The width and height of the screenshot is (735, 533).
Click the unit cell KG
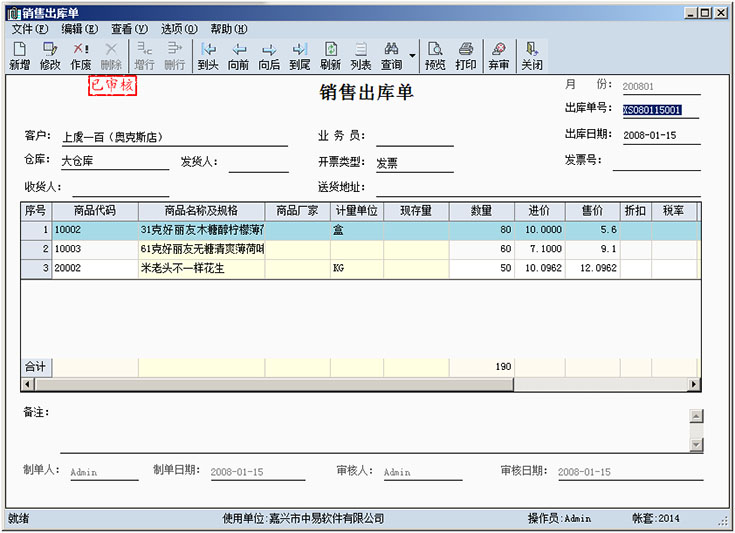(357, 269)
